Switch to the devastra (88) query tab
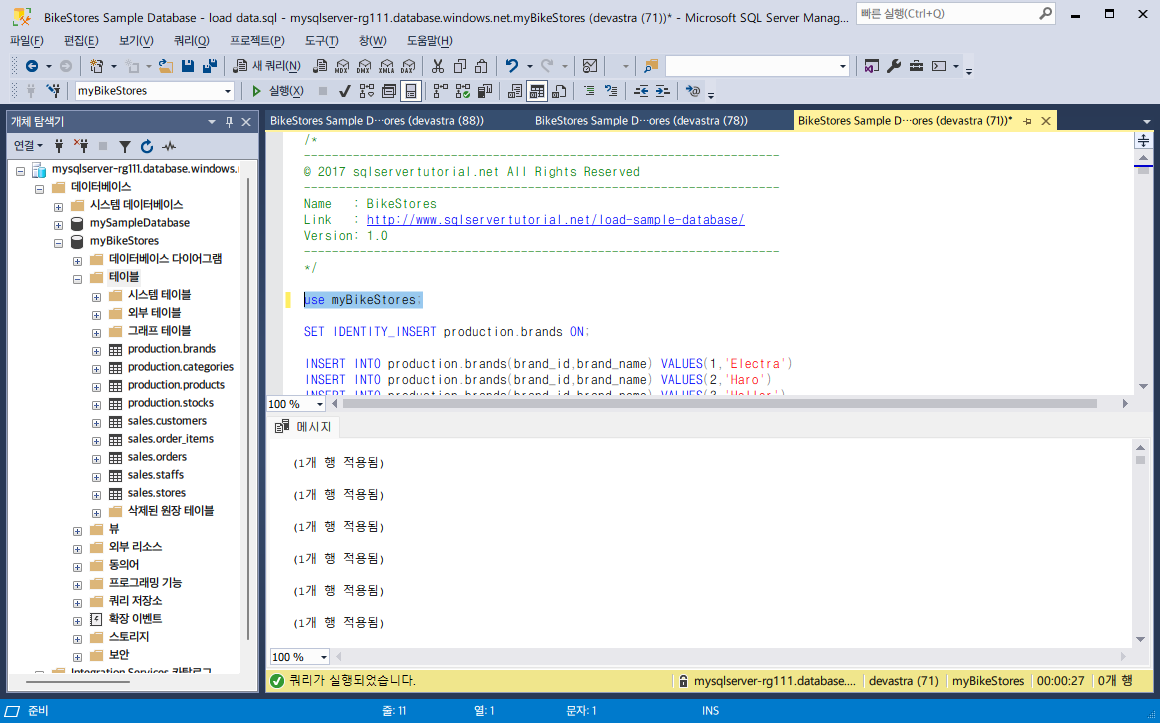 coord(377,121)
